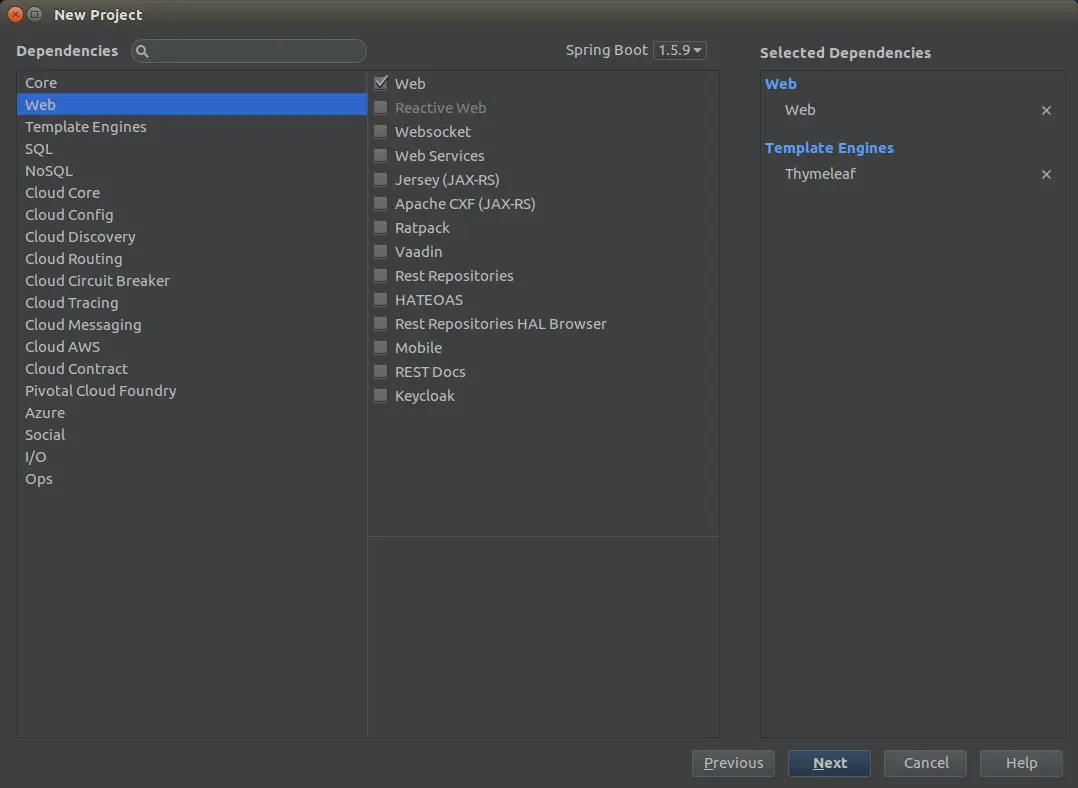Choose the SQL category
The width and height of the screenshot is (1078, 788).
[192, 149]
